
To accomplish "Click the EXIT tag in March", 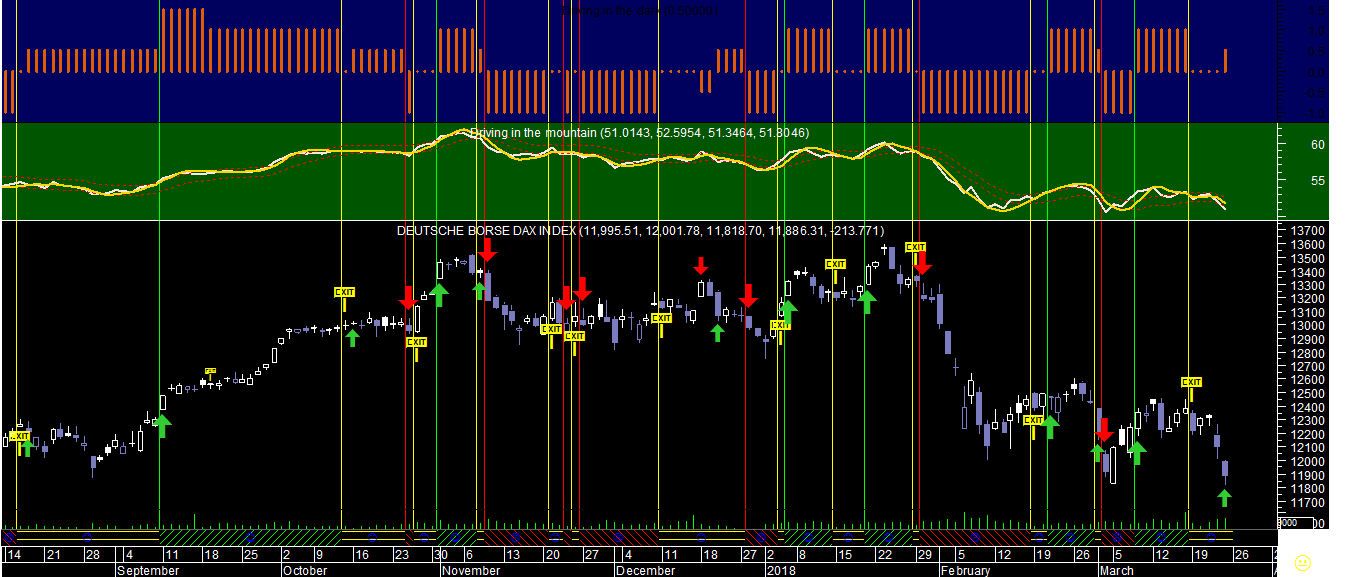I will point(1191,382).
